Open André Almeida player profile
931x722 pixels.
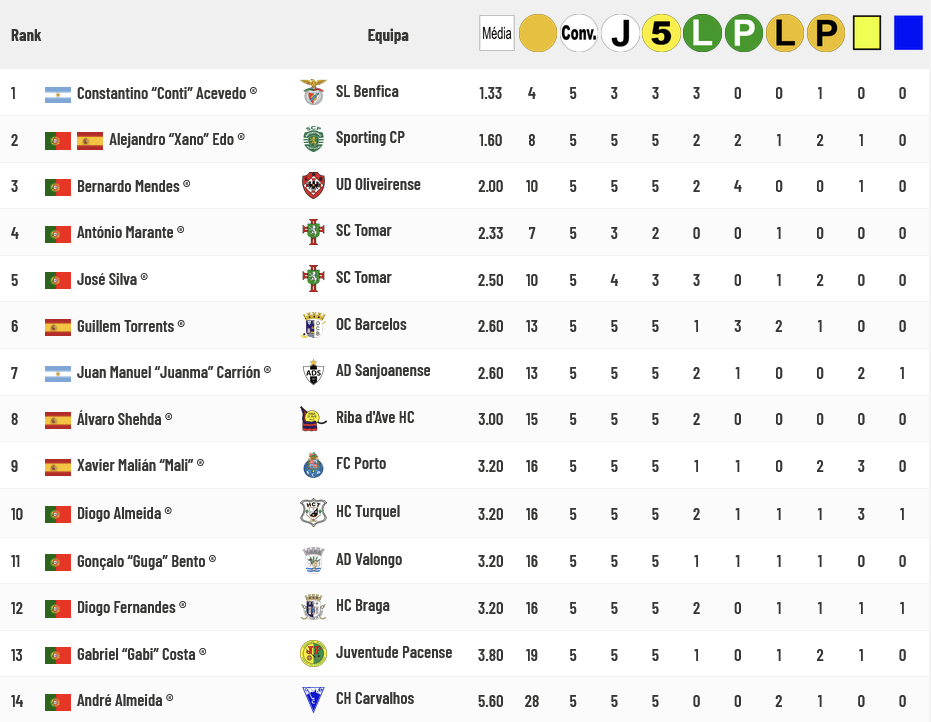[120, 700]
